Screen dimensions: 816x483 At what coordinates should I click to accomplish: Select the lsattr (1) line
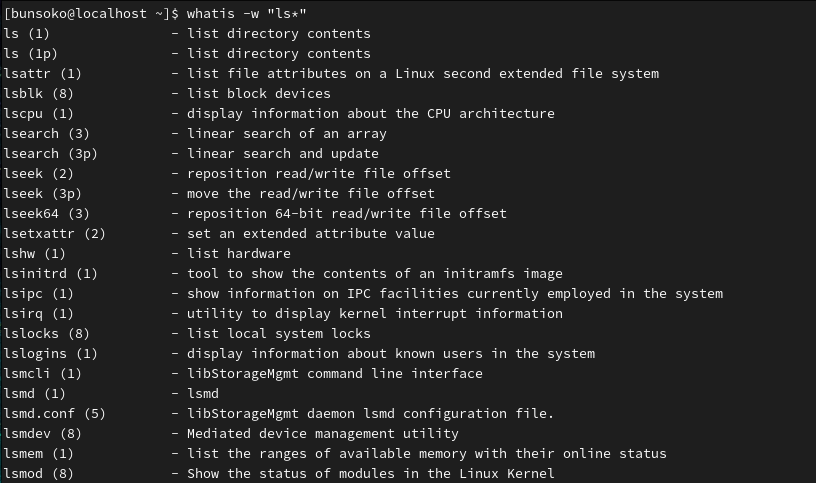331,74
